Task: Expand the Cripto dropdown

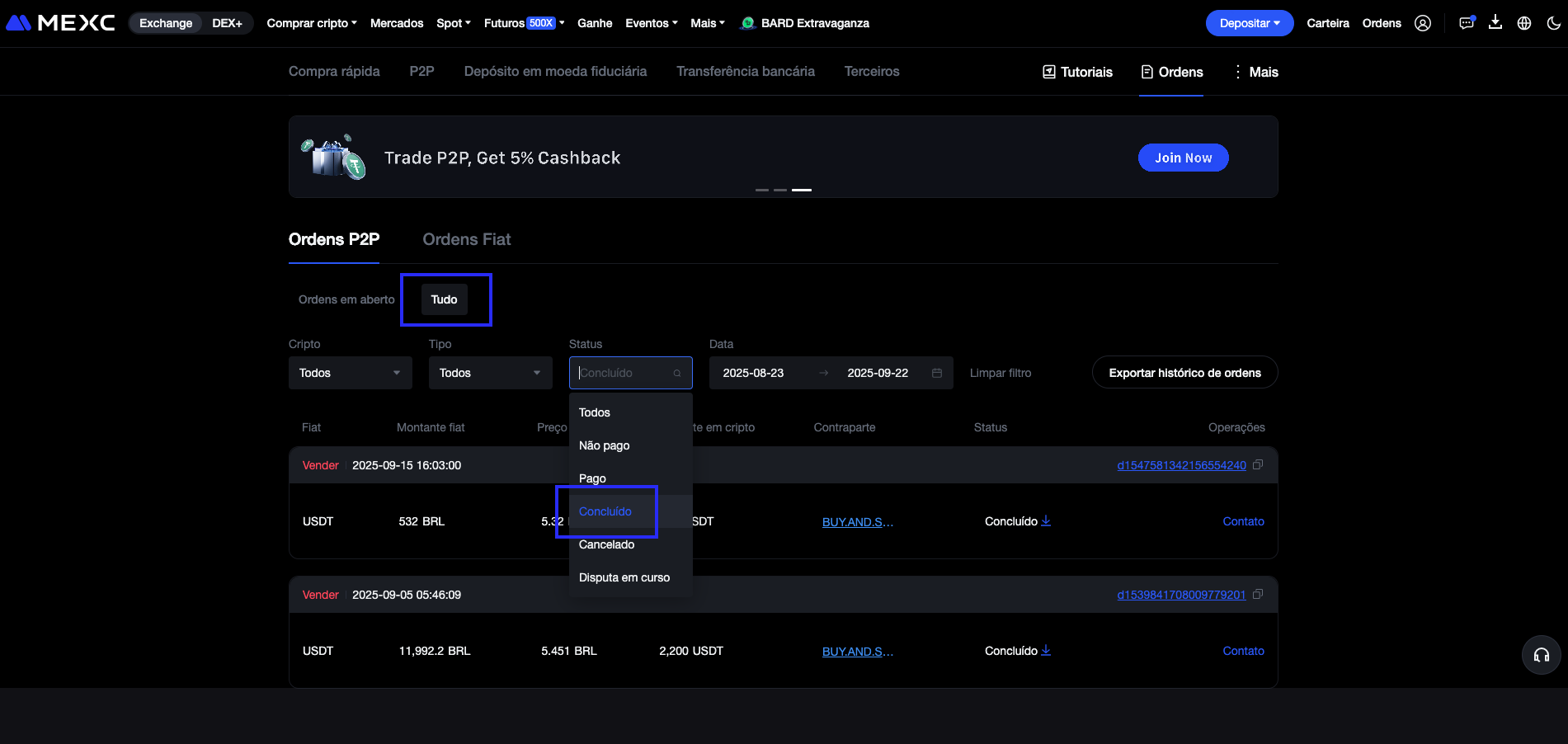Action: (x=350, y=373)
